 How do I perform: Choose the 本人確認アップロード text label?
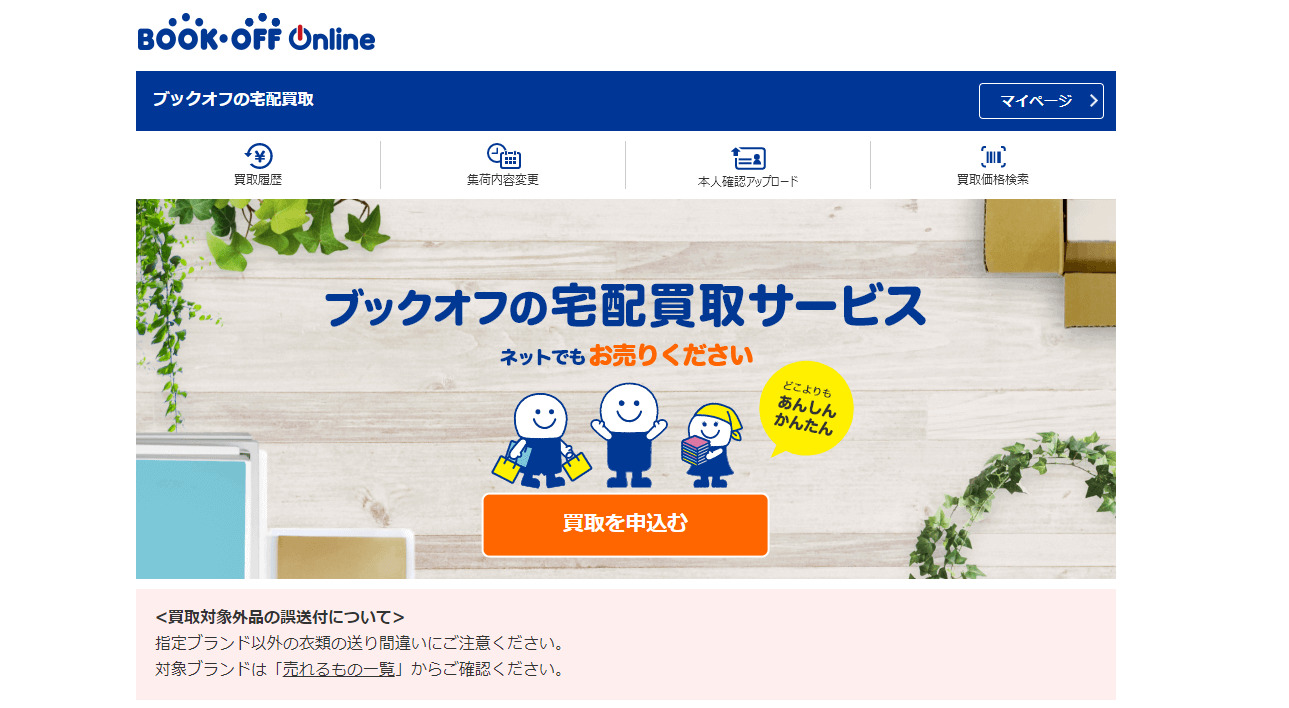pos(748,182)
